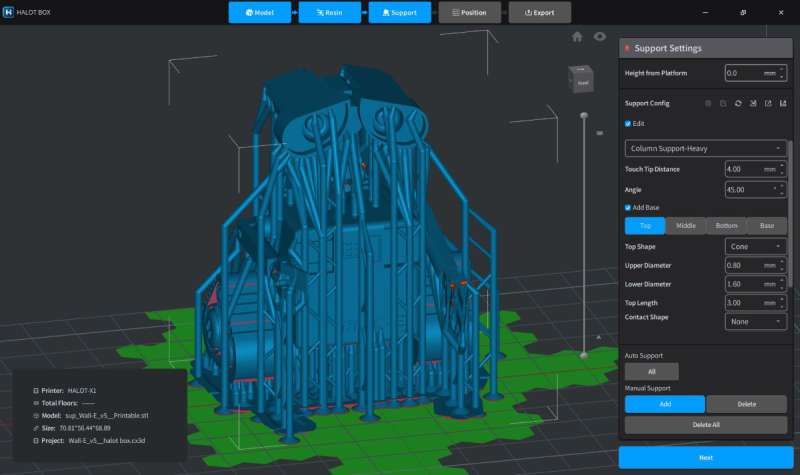Click the top handle of the layer slider
The height and width of the screenshot is (475, 800).
pos(584,116)
